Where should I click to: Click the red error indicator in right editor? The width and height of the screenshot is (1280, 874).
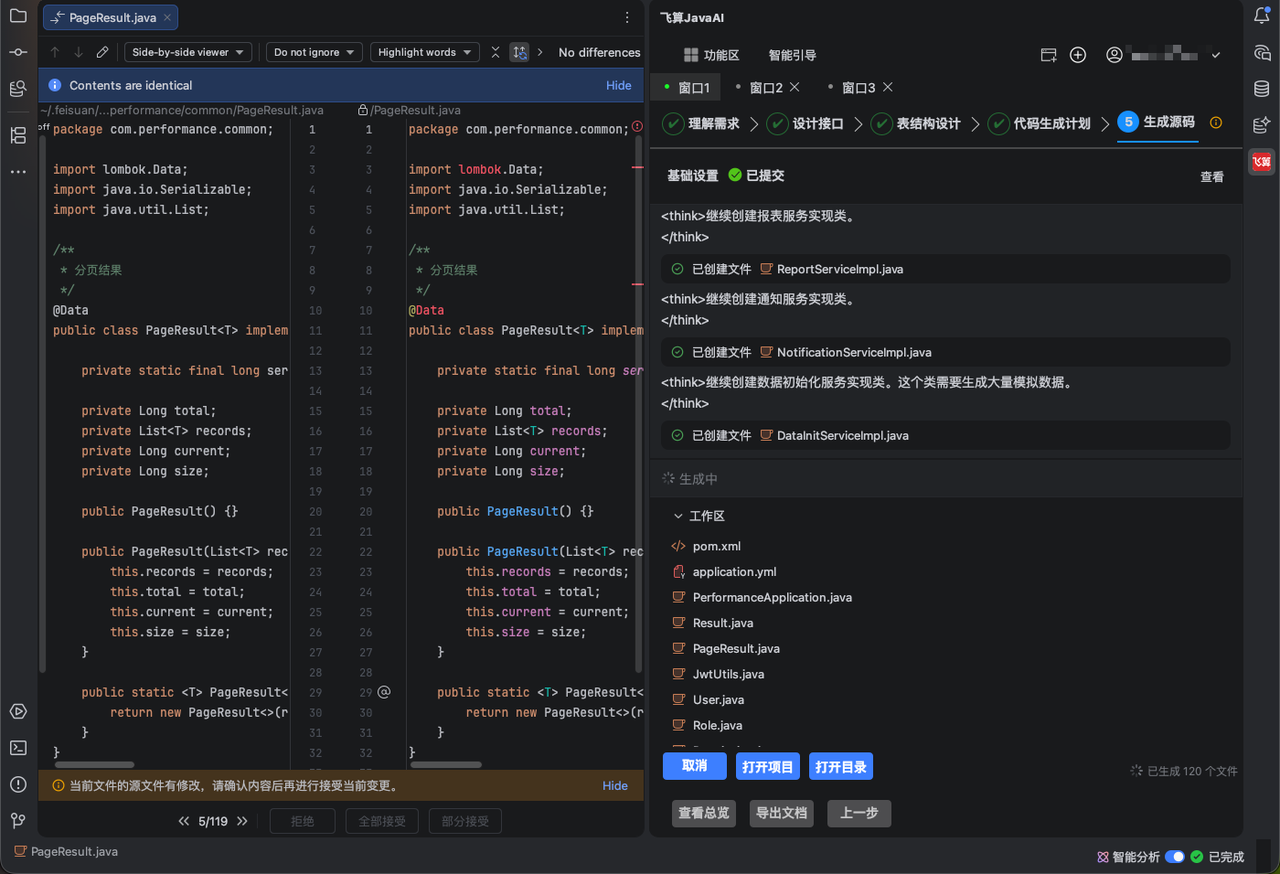click(x=637, y=128)
